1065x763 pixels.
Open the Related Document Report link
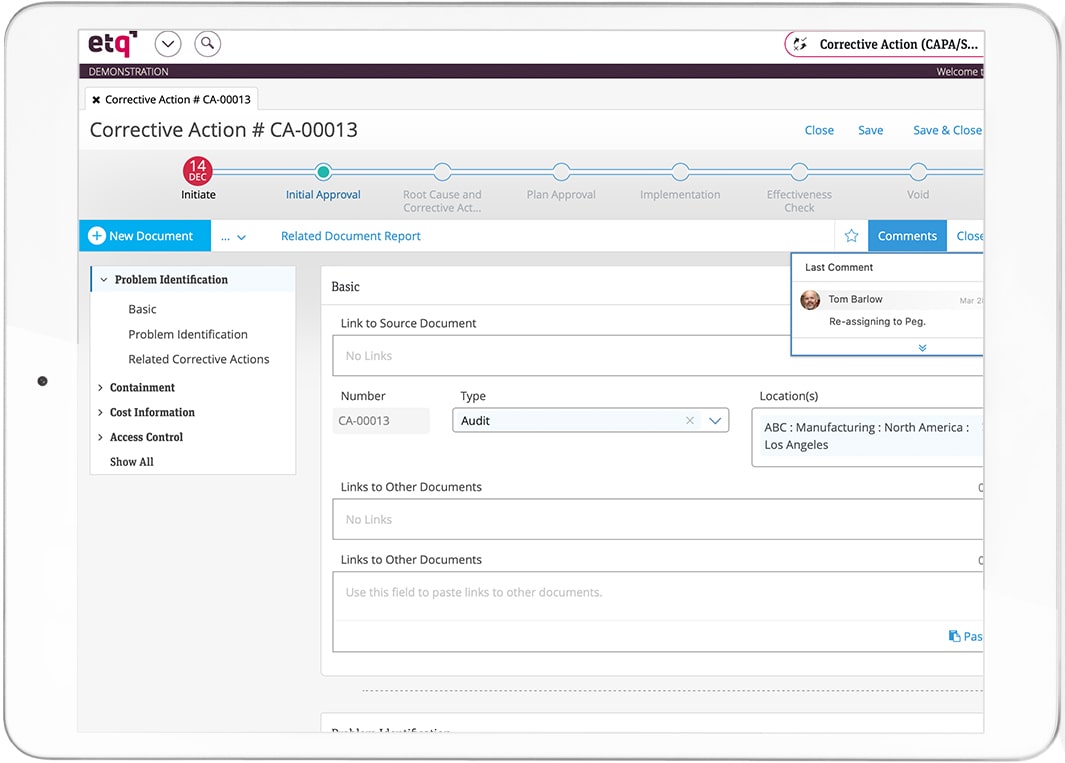pos(350,236)
